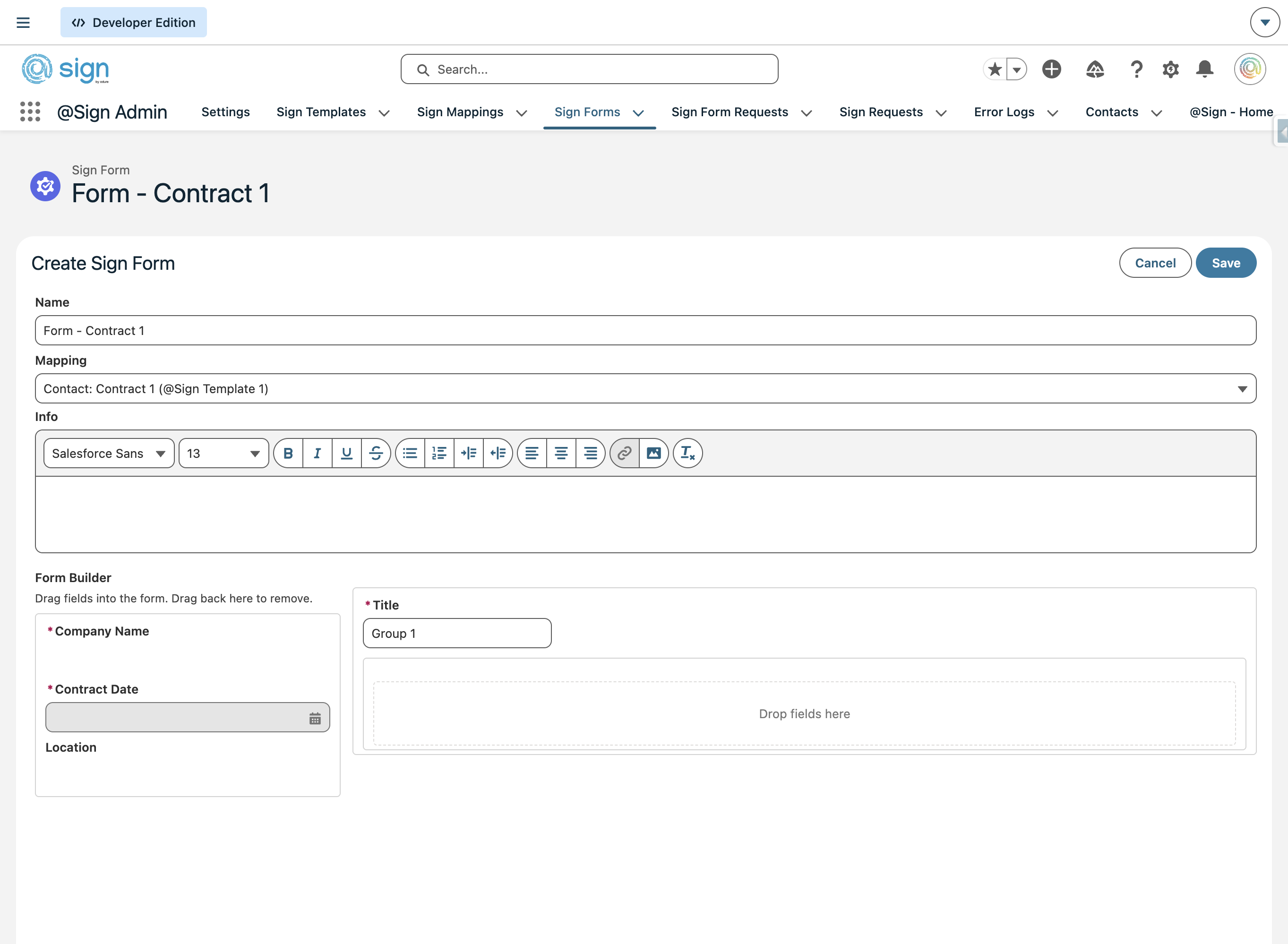Center align the text
Screen dimensions: 1288x944
(x=561, y=453)
